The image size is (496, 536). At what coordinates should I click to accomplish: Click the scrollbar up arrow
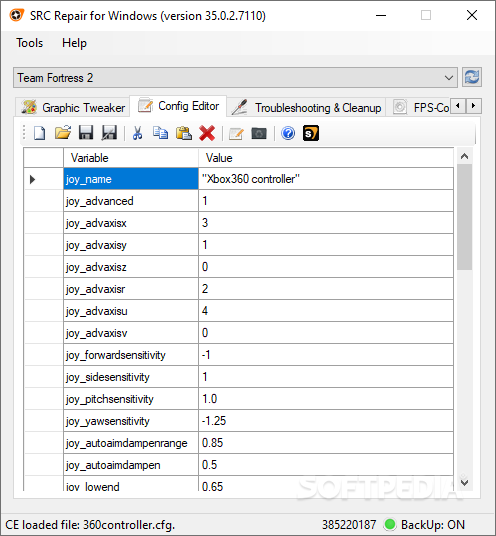[x=464, y=157]
